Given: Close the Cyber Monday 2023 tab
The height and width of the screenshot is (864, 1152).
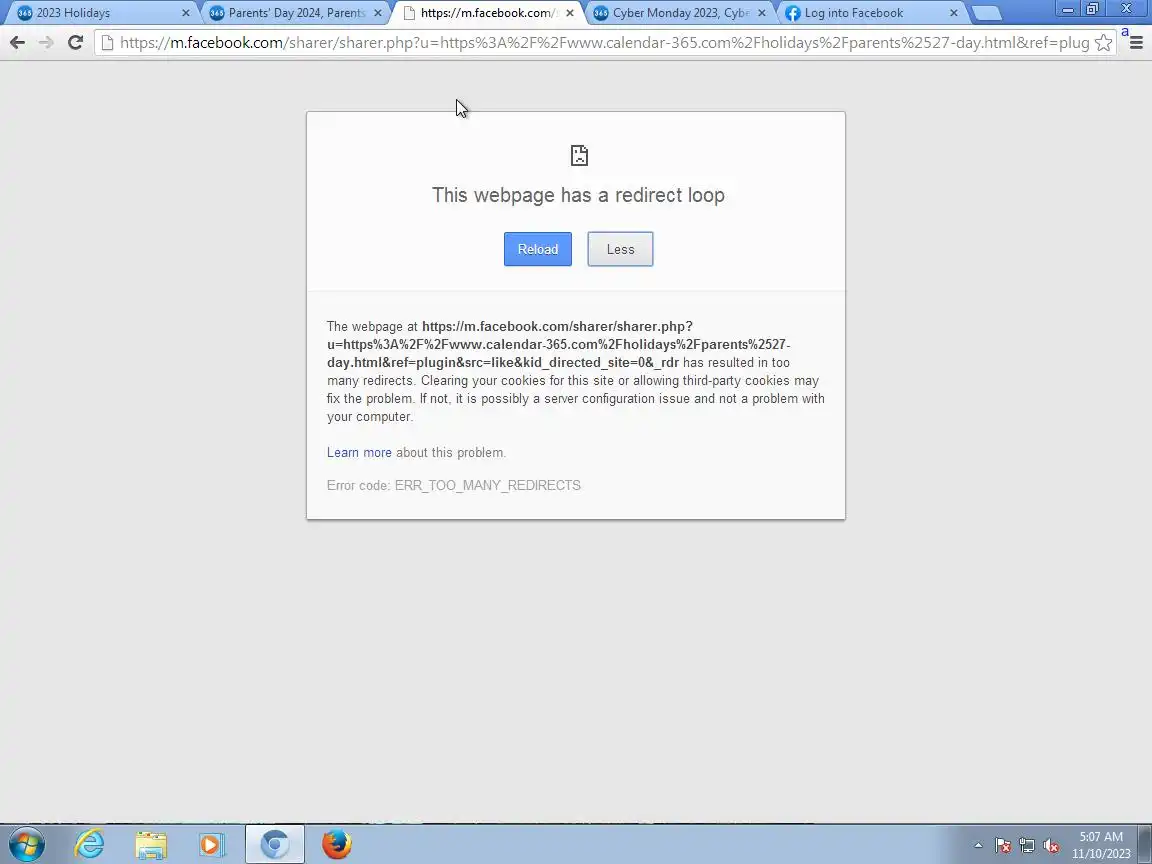Looking at the screenshot, I should 762,12.
